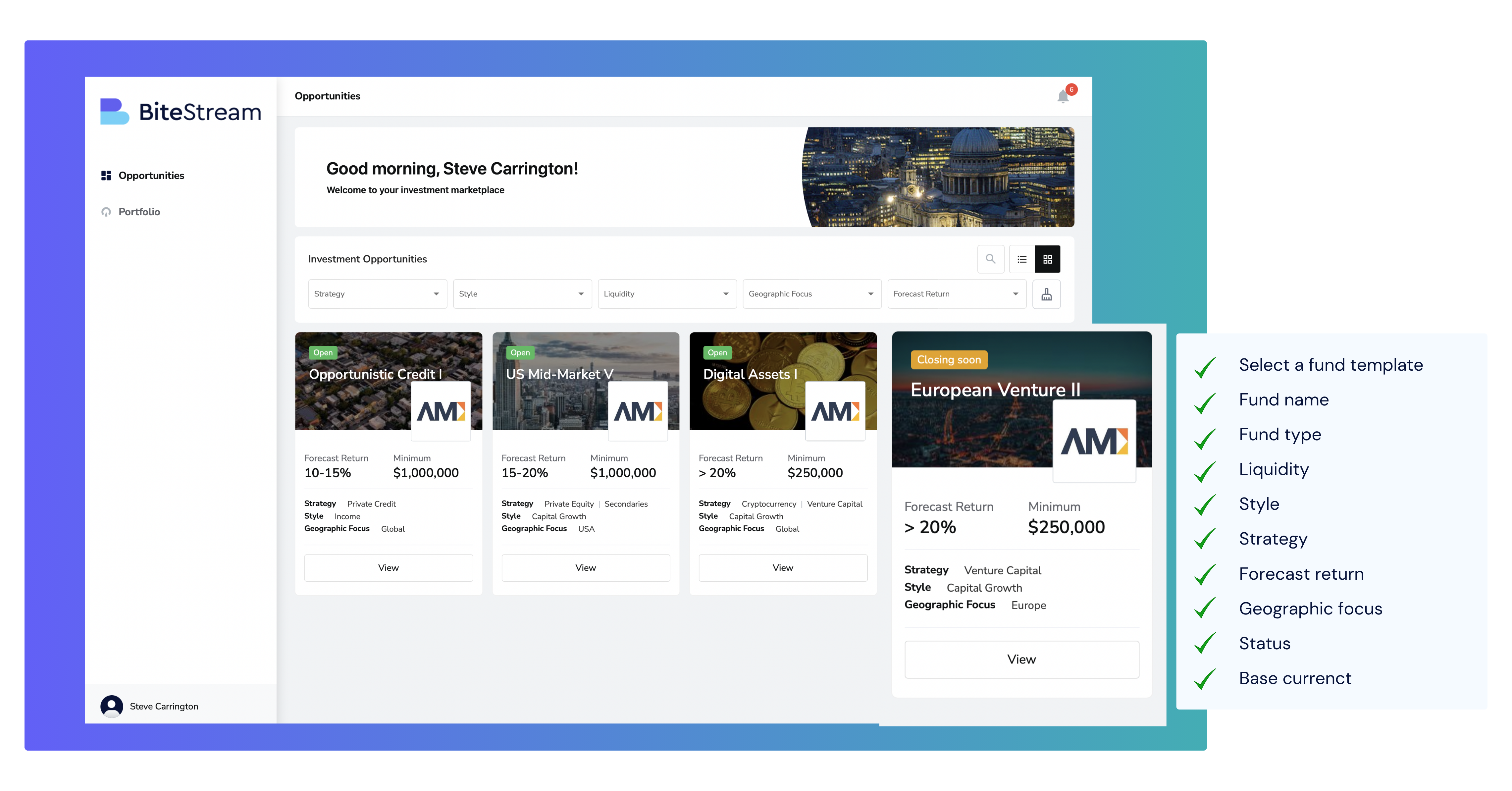Open the notifications bell
The height and width of the screenshot is (791, 1512).
(x=1063, y=97)
